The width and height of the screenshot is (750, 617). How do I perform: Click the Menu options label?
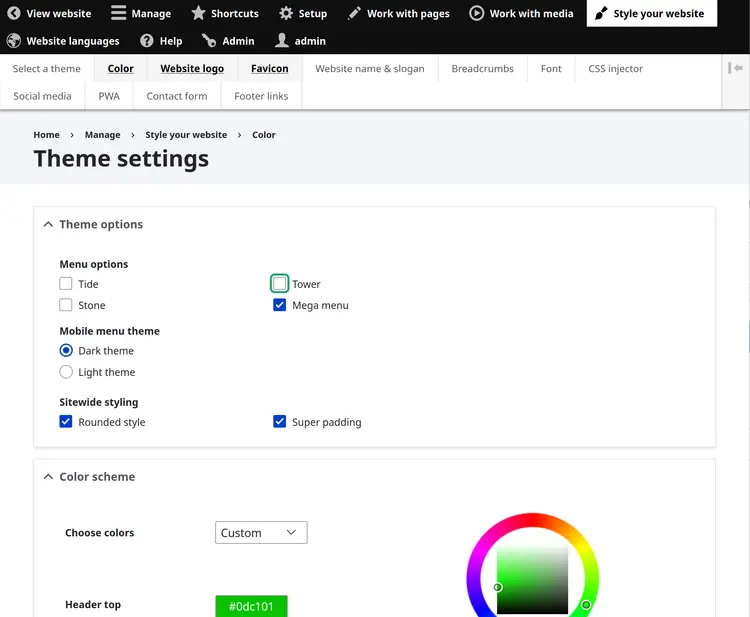click(x=94, y=264)
